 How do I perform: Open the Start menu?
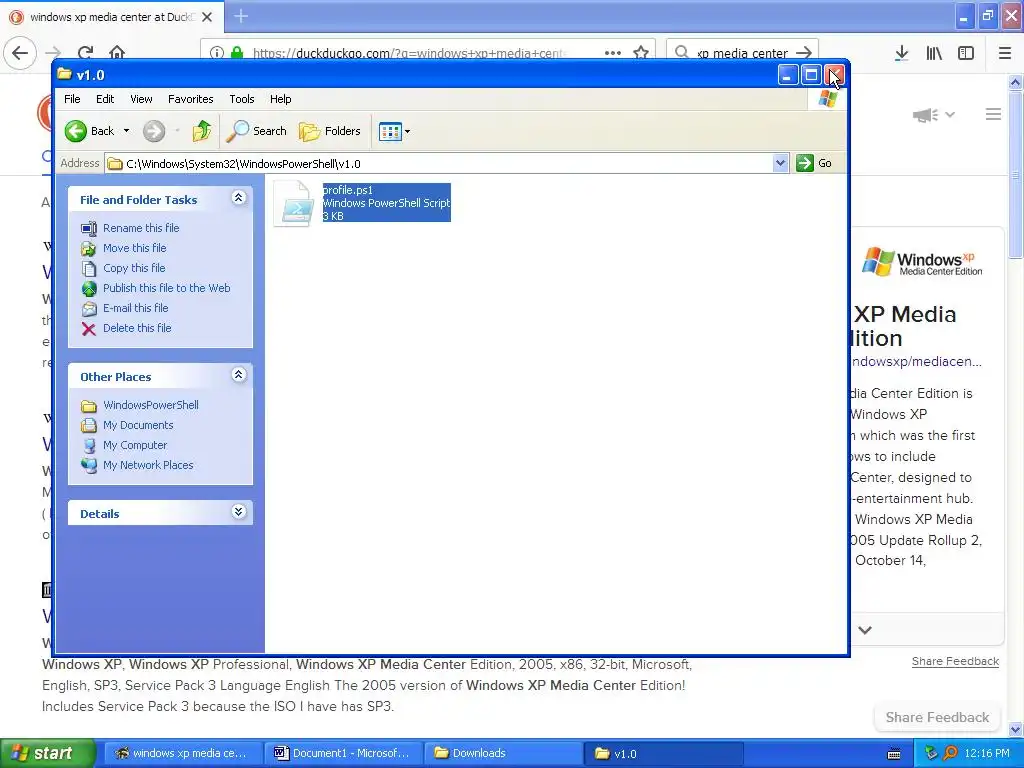[x=46, y=754]
